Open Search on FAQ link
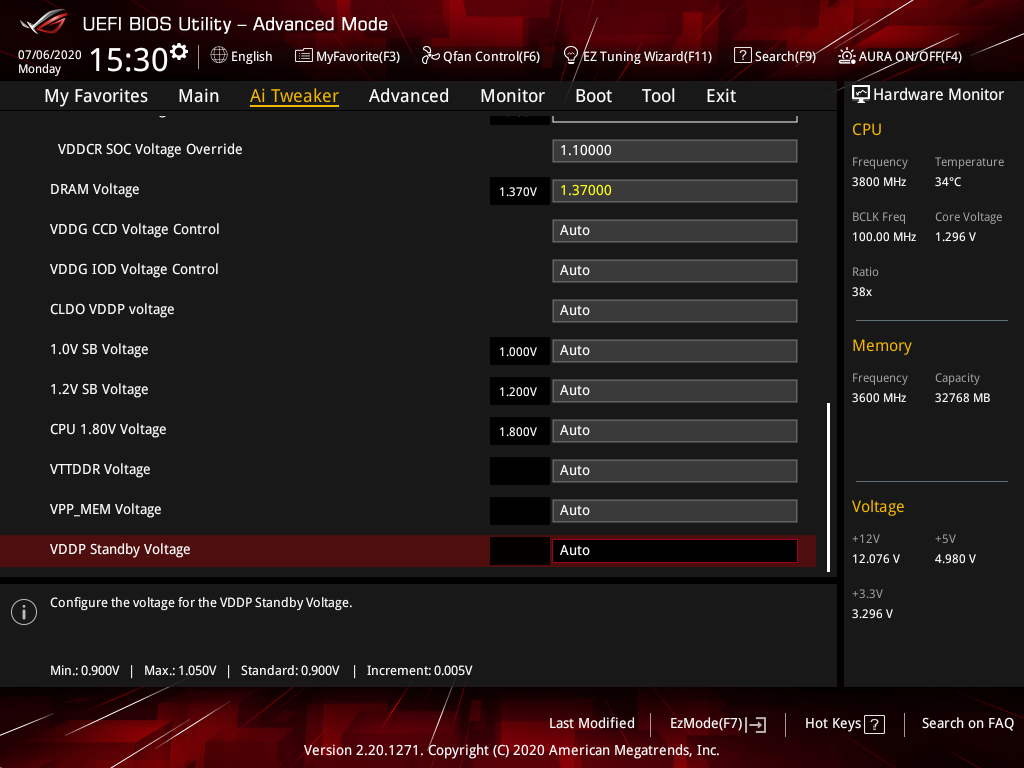The height and width of the screenshot is (768, 1024). click(x=968, y=723)
